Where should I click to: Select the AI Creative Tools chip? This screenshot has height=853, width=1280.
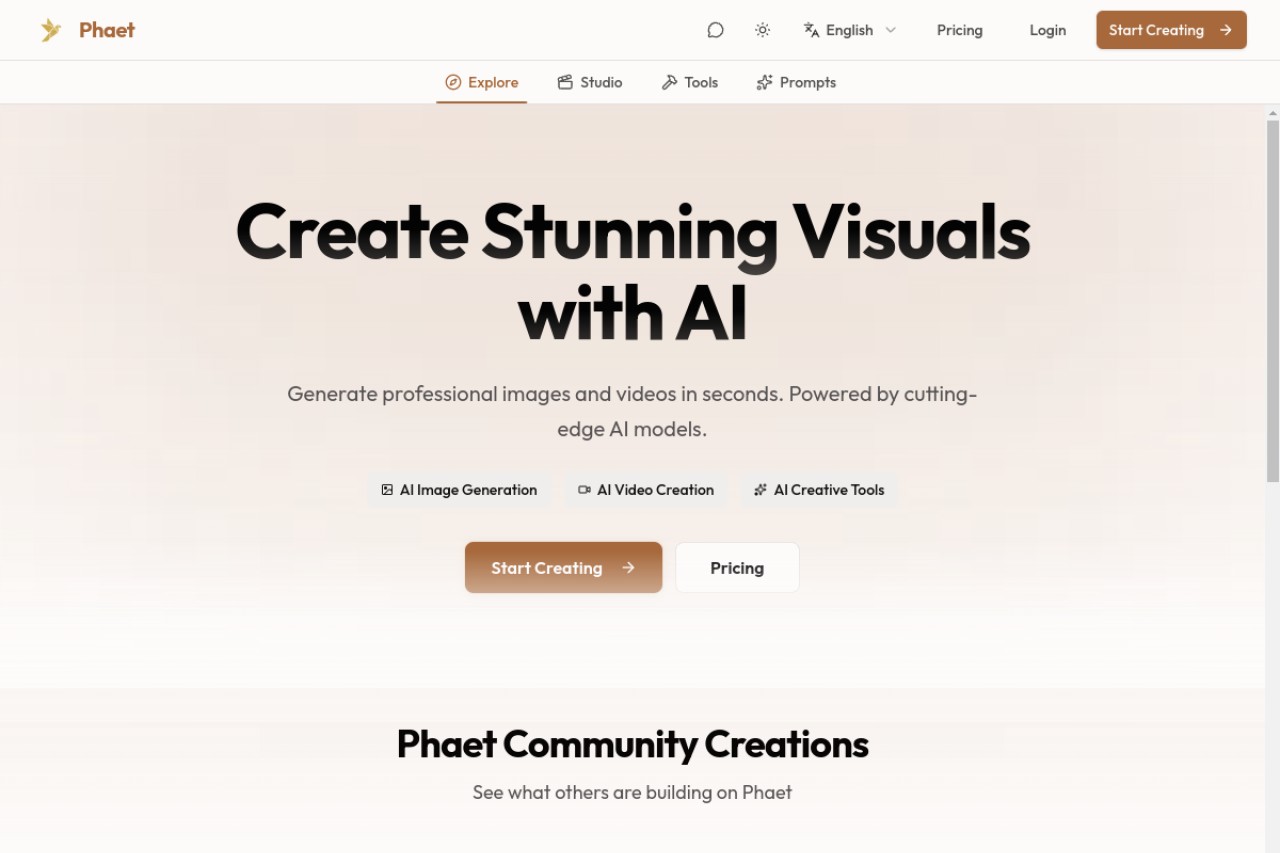819,490
